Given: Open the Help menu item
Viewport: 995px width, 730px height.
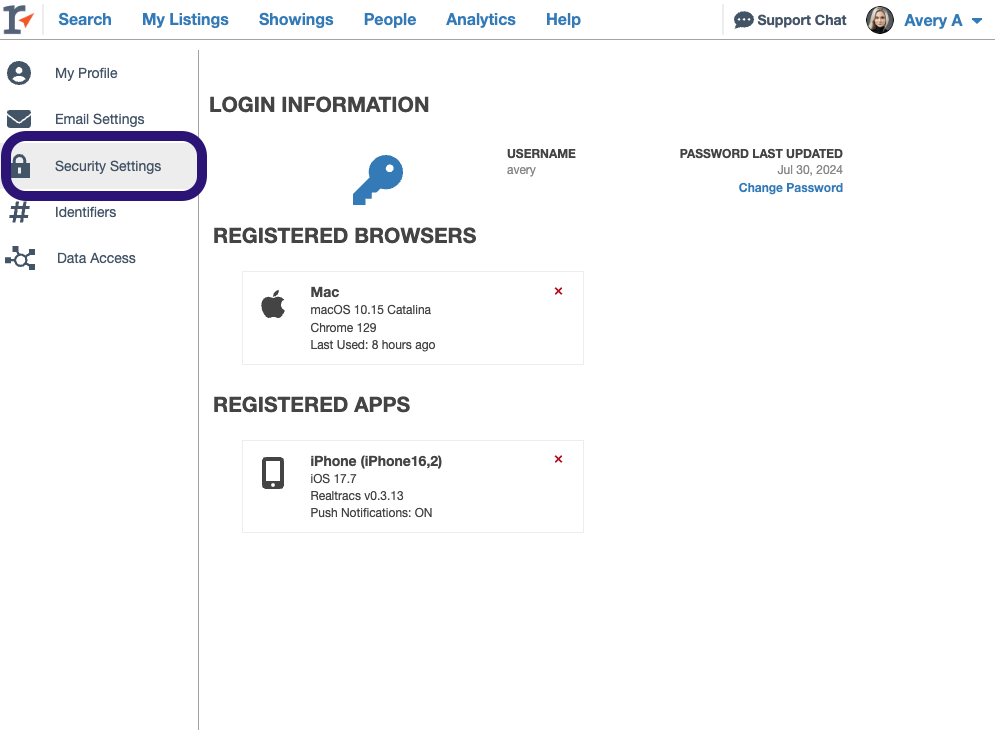Looking at the screenshot, I should click(563, 19).
